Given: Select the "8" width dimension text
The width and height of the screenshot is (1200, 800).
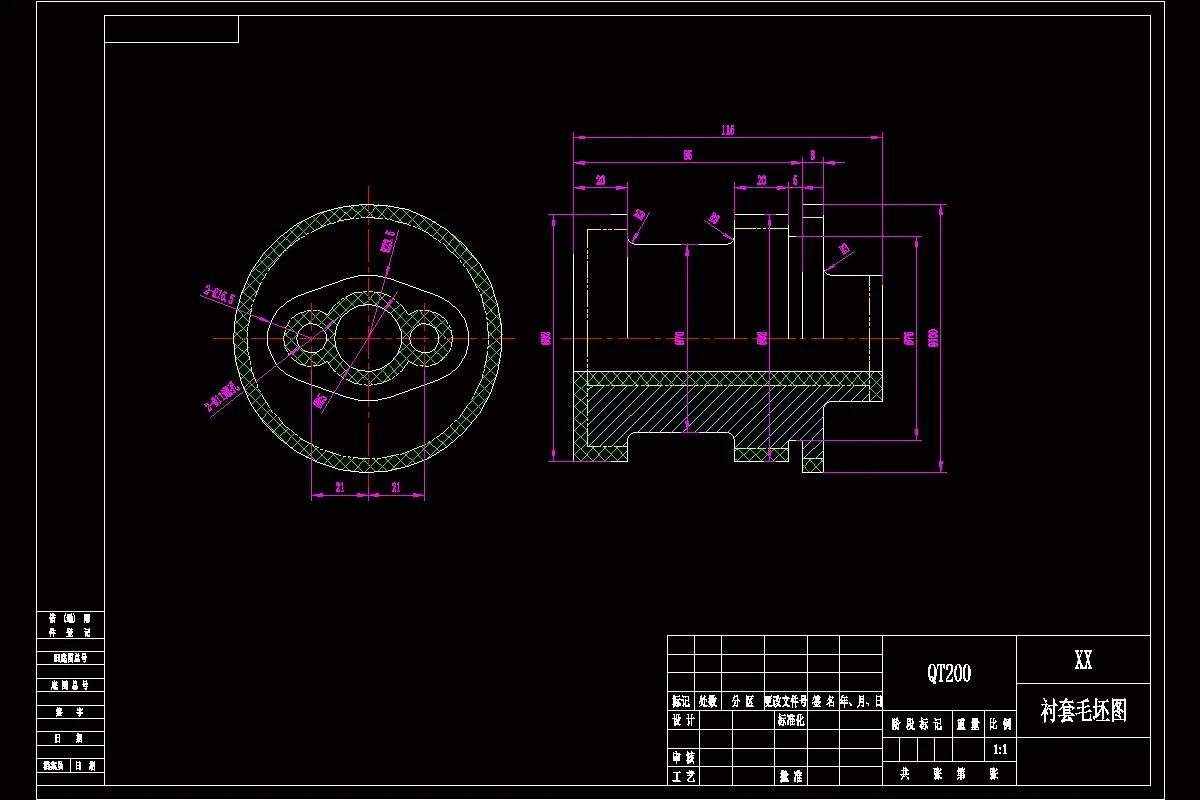Looking at the screenshot, I should [813, 155].
